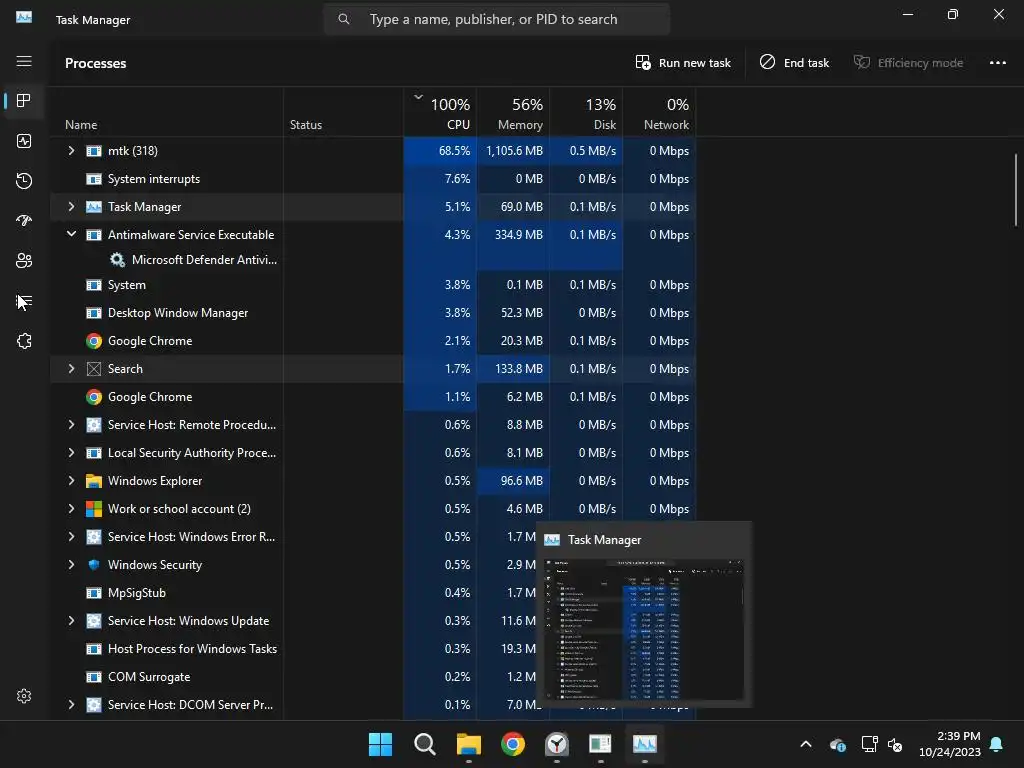Sort by the Network column header

click(659, 112)
